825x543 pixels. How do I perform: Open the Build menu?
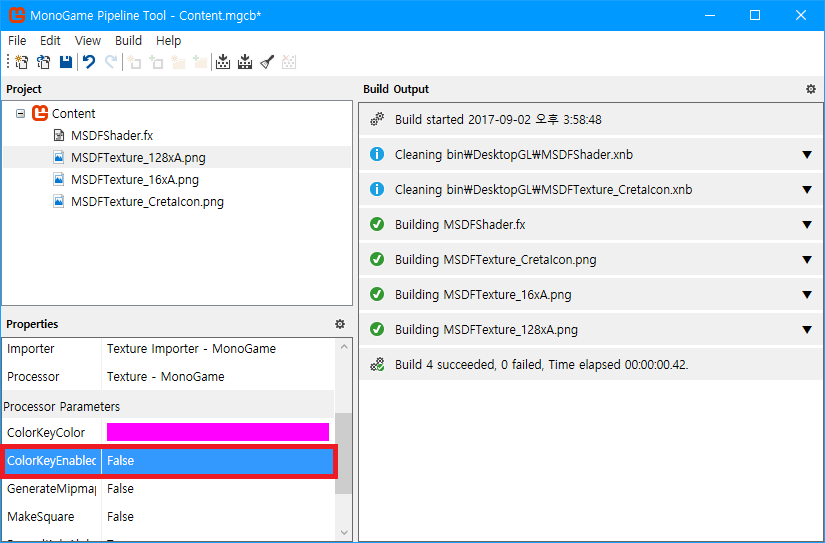128,41
